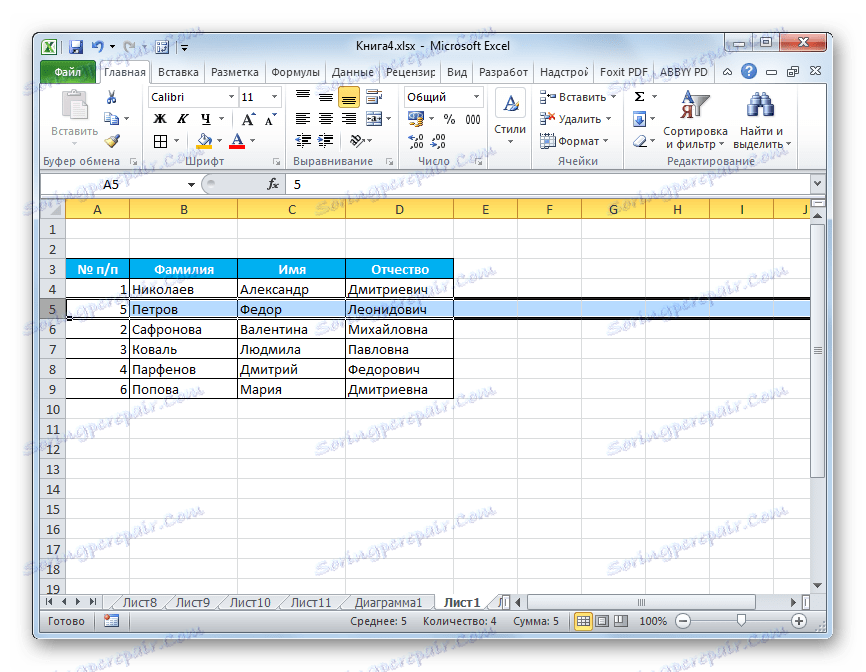The image size is (866, 672).
Task: Open the Файл tab
Action: point(68,72)
